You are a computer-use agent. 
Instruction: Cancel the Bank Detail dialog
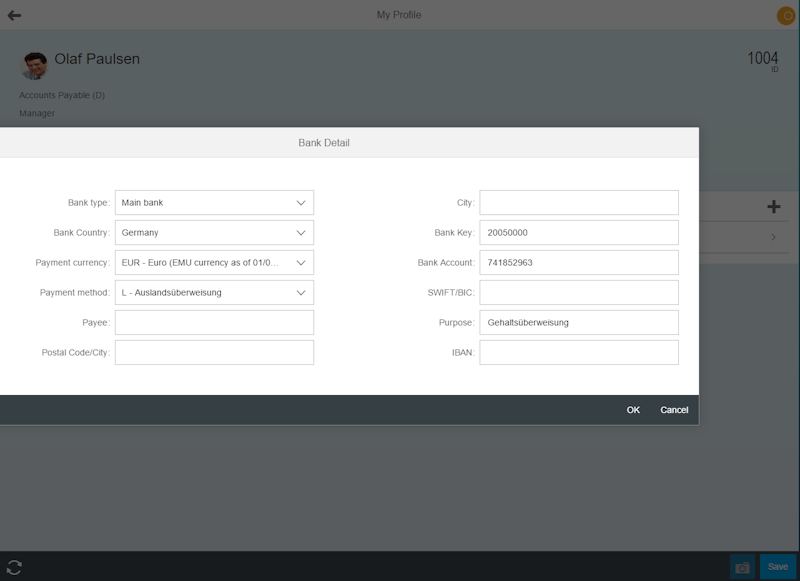(674, 409)
